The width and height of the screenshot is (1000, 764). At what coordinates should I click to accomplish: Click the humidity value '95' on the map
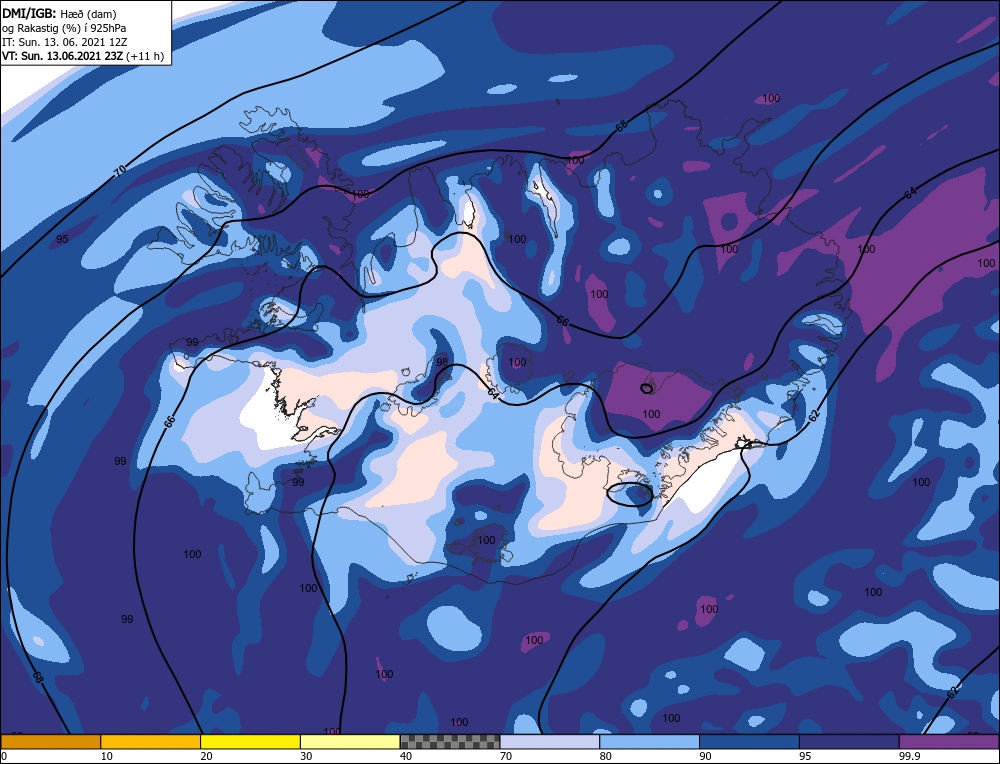(x=62, y=239)
